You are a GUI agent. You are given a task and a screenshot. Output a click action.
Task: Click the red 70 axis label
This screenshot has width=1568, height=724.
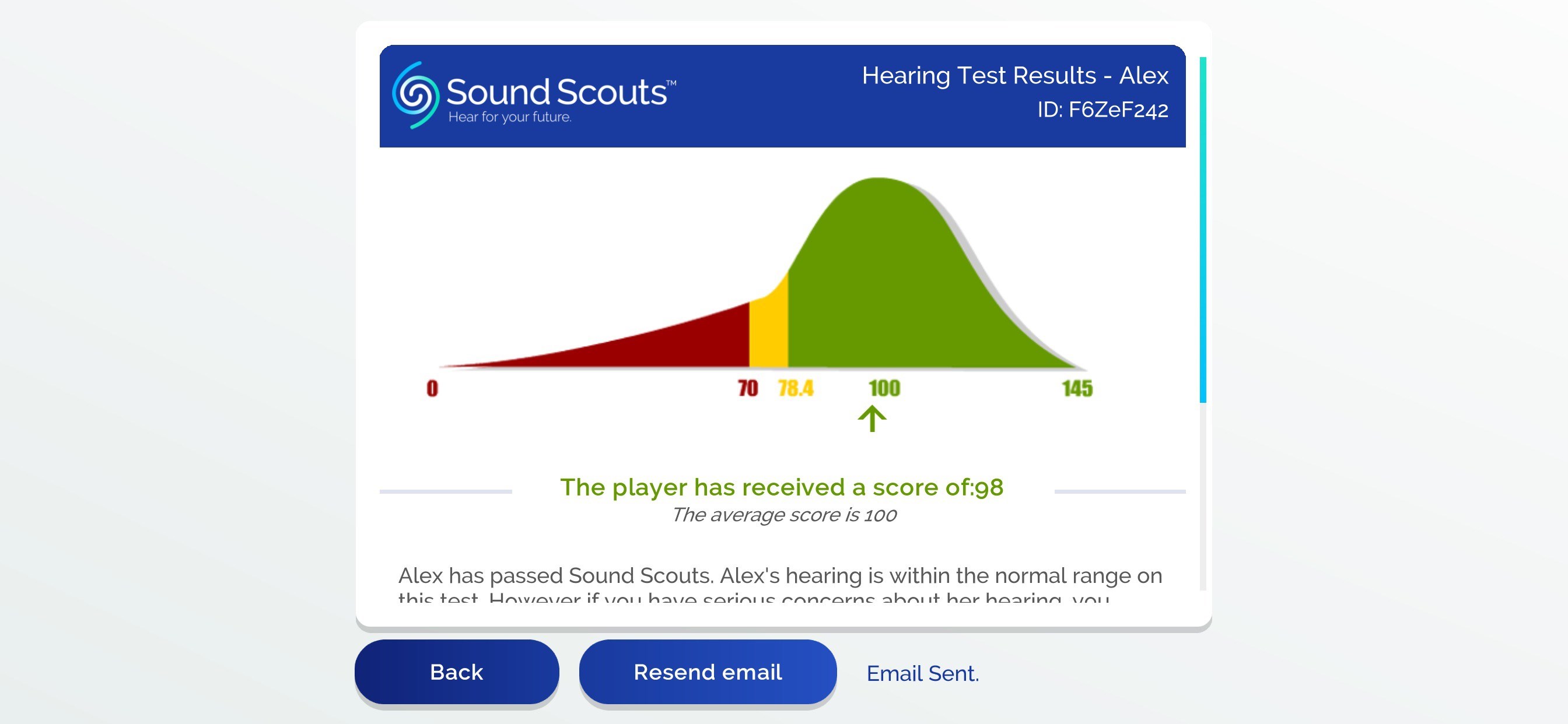tap(747, 388)
